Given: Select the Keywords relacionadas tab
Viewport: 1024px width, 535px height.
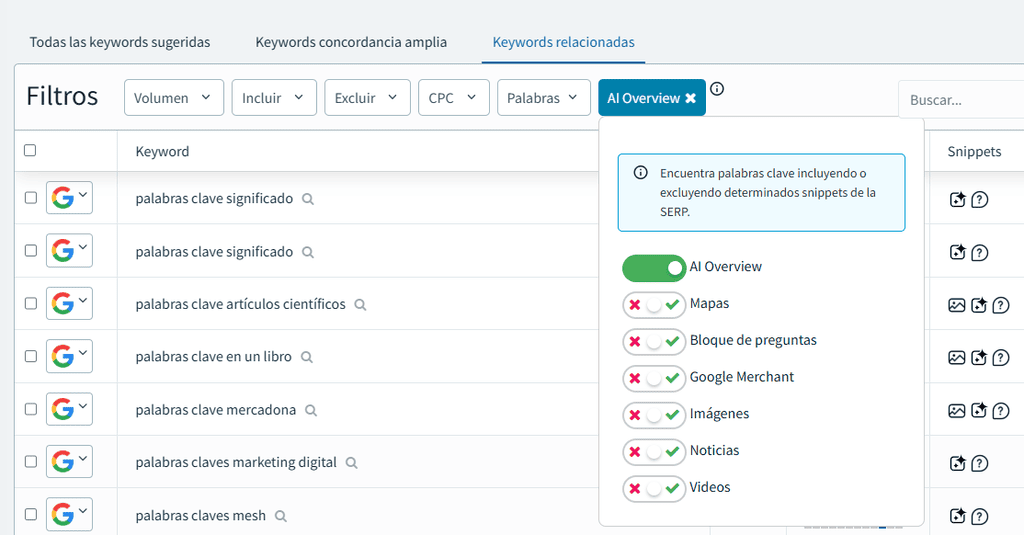Looking at the screenshot, I should point(563,42).
